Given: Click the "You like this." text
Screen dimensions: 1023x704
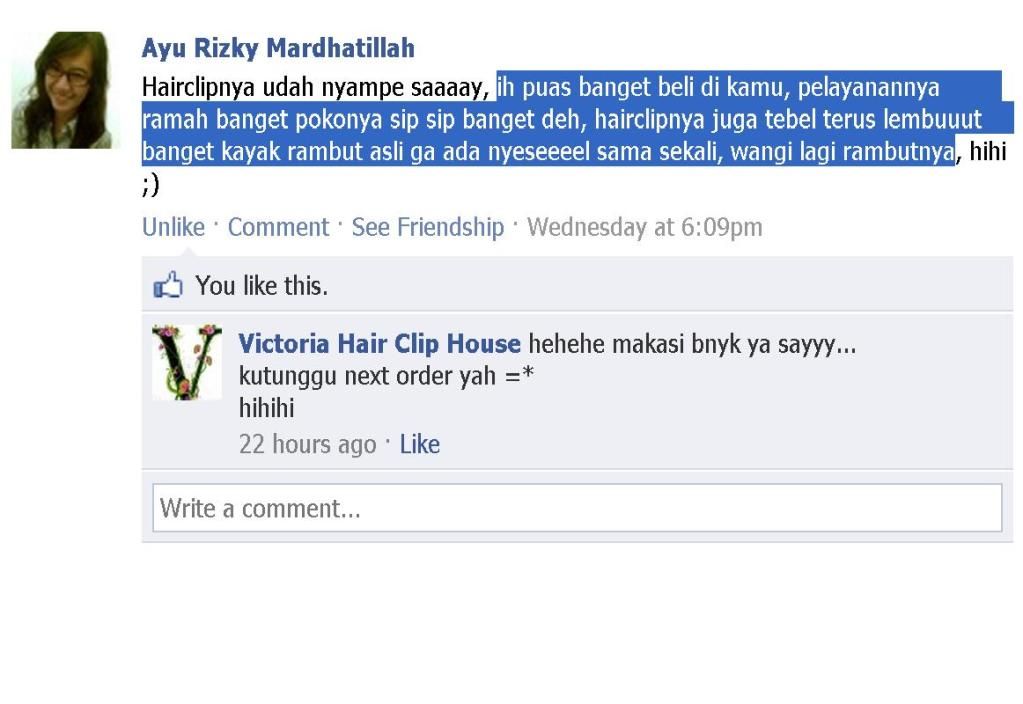Looking at the screenshot, I should [262, 286].
